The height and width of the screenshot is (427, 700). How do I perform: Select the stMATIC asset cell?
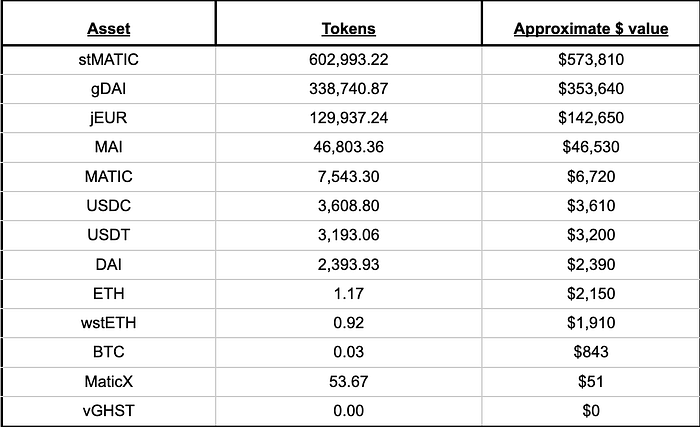click(108, 59)
